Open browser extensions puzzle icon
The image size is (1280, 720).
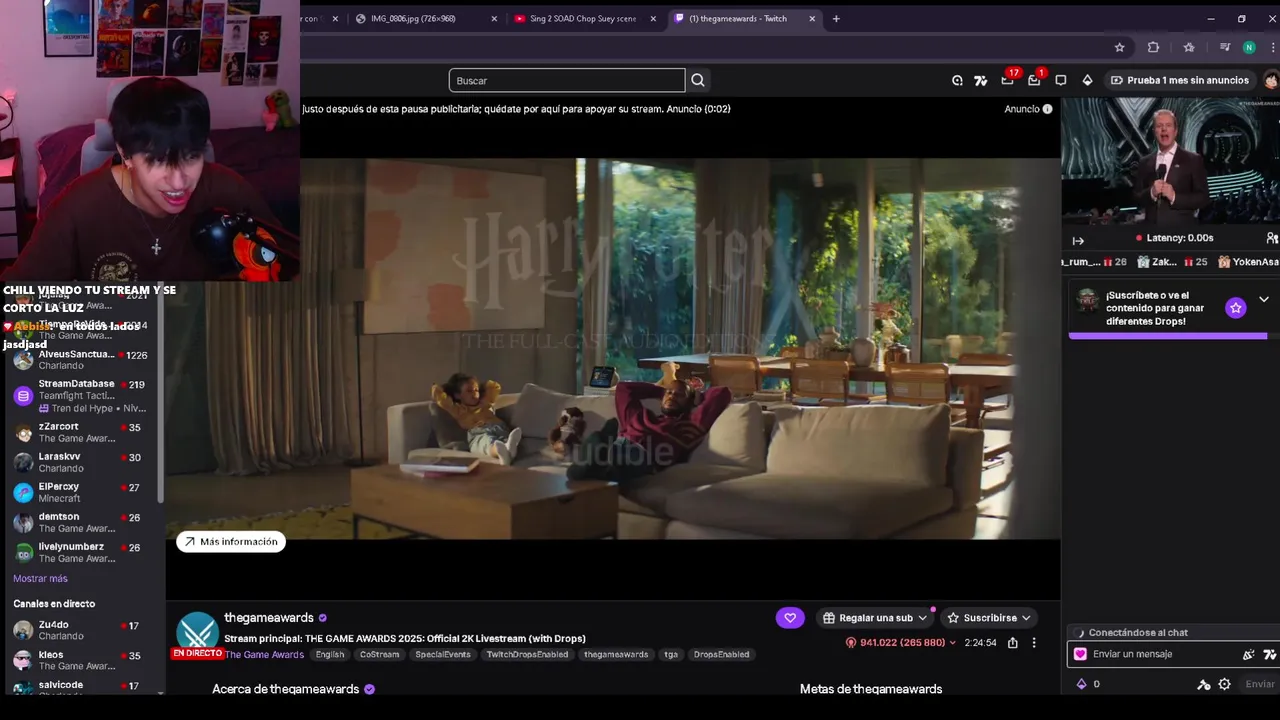[1153, 47]
